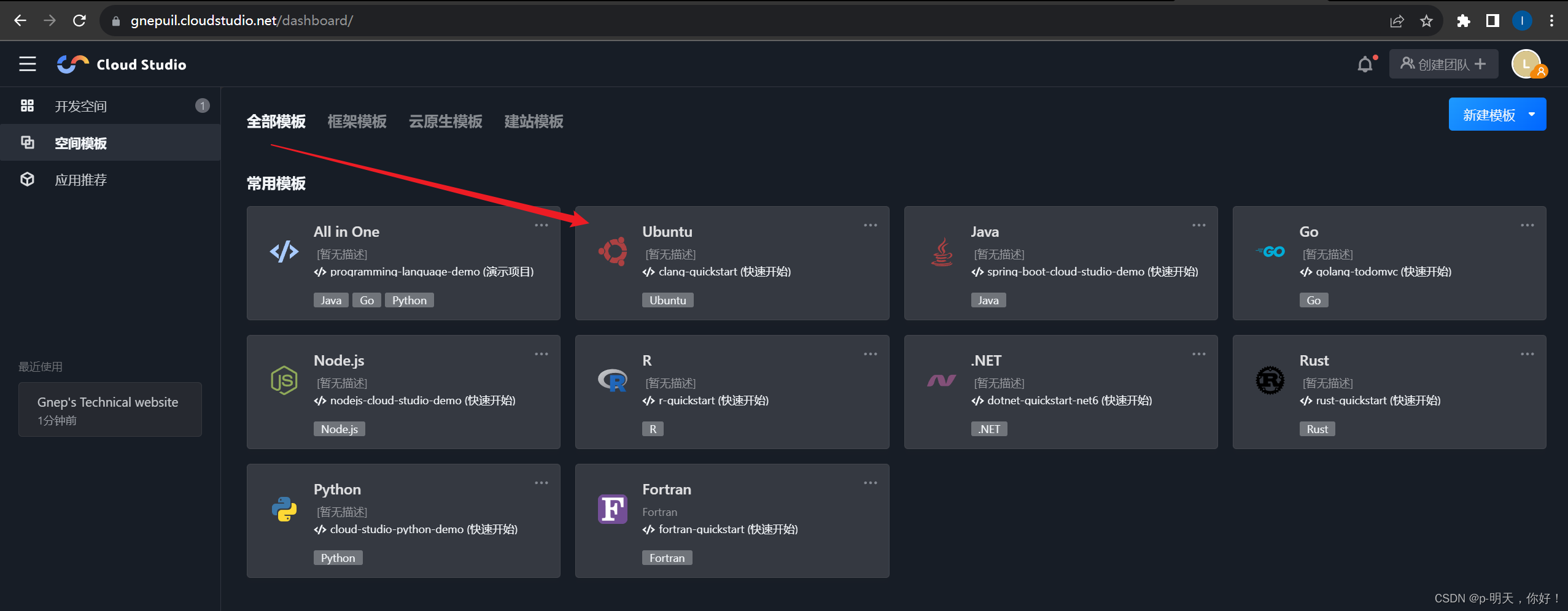The width and height of the screenshot is (1568, 611).
Task: Click the All in One code icon
Action: click(x=284, y=252)
